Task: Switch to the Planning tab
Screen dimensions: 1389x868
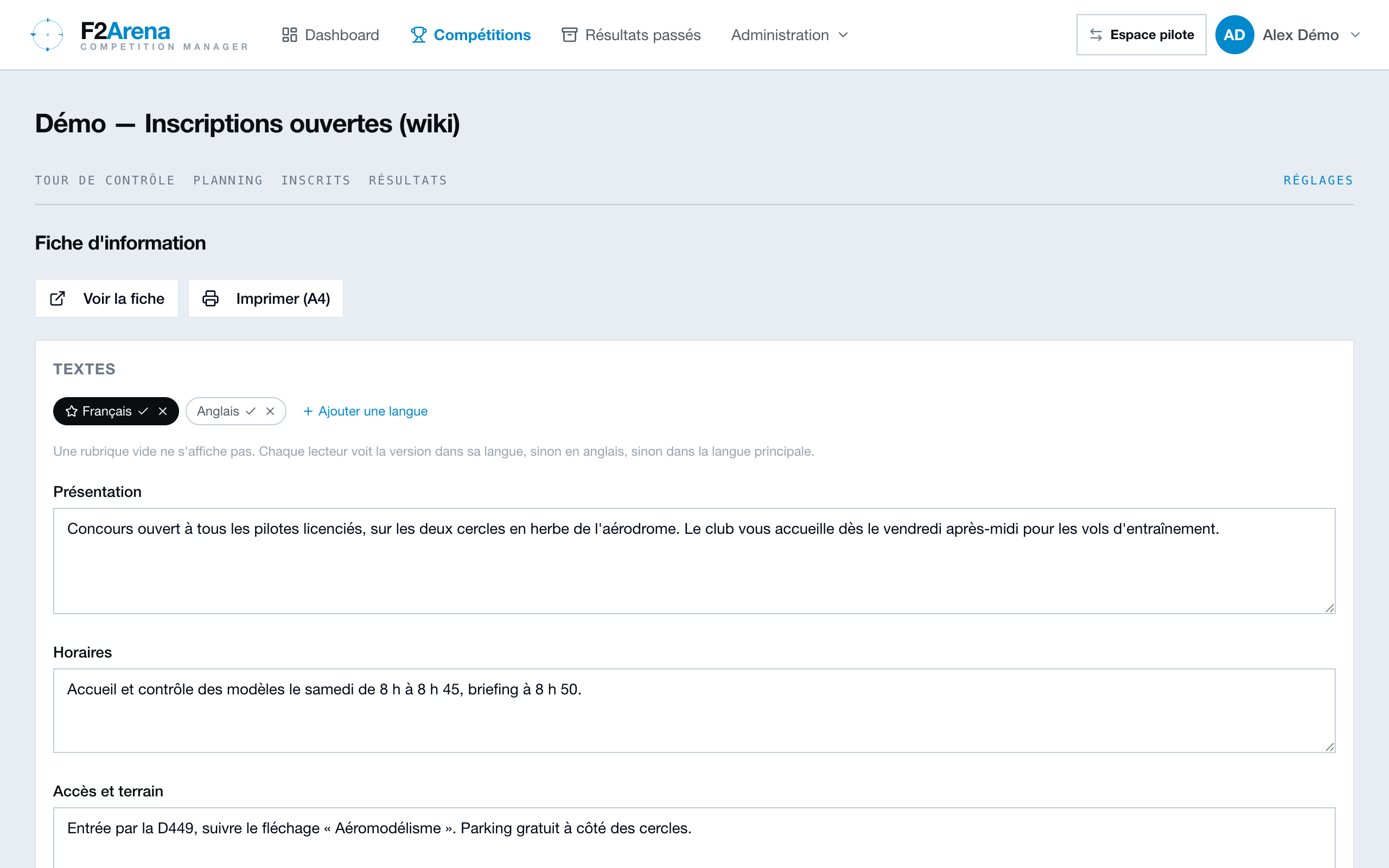Action: [228, 180]
